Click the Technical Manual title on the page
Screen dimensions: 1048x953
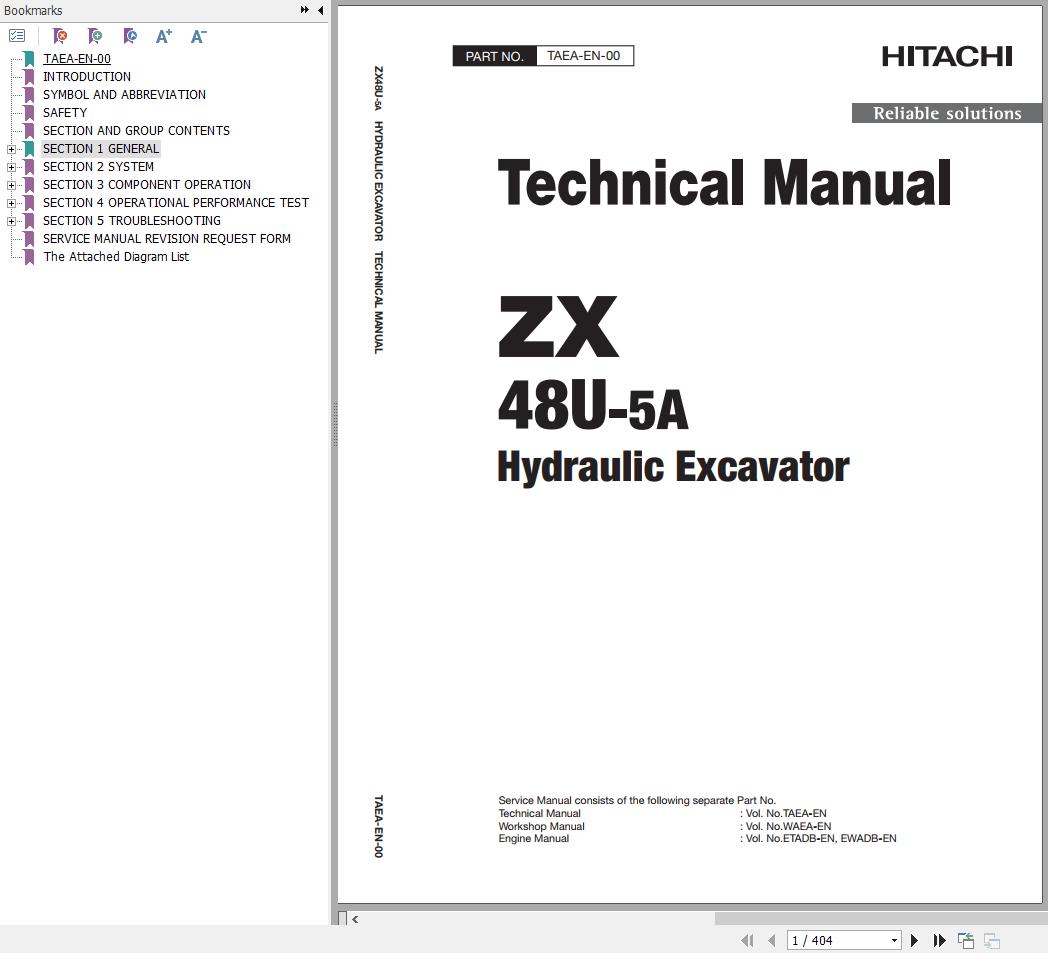pos(725,183)
